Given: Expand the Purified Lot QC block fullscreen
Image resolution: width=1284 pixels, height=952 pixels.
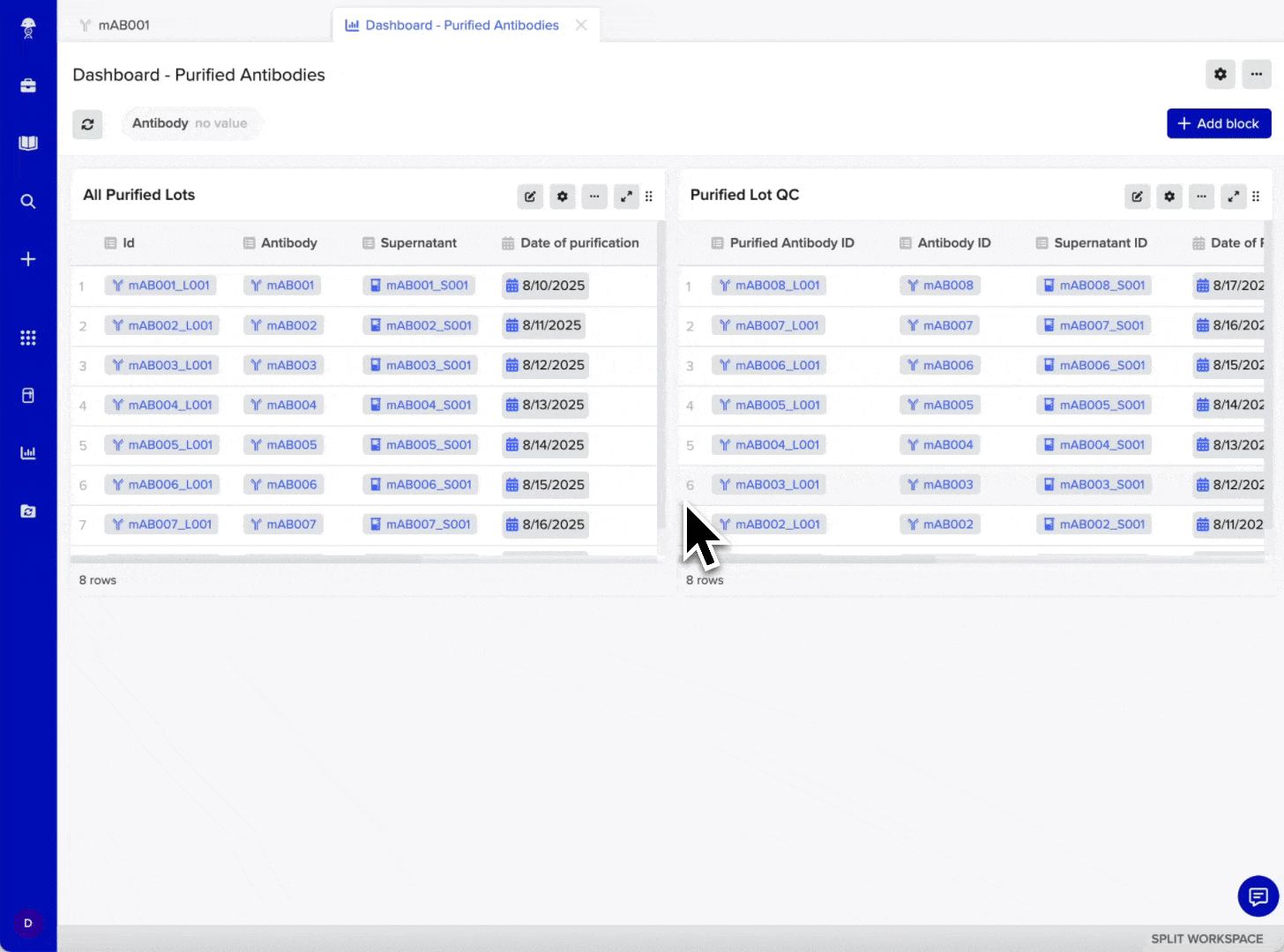Looking at the screenshot, I should click(1233, 197).
